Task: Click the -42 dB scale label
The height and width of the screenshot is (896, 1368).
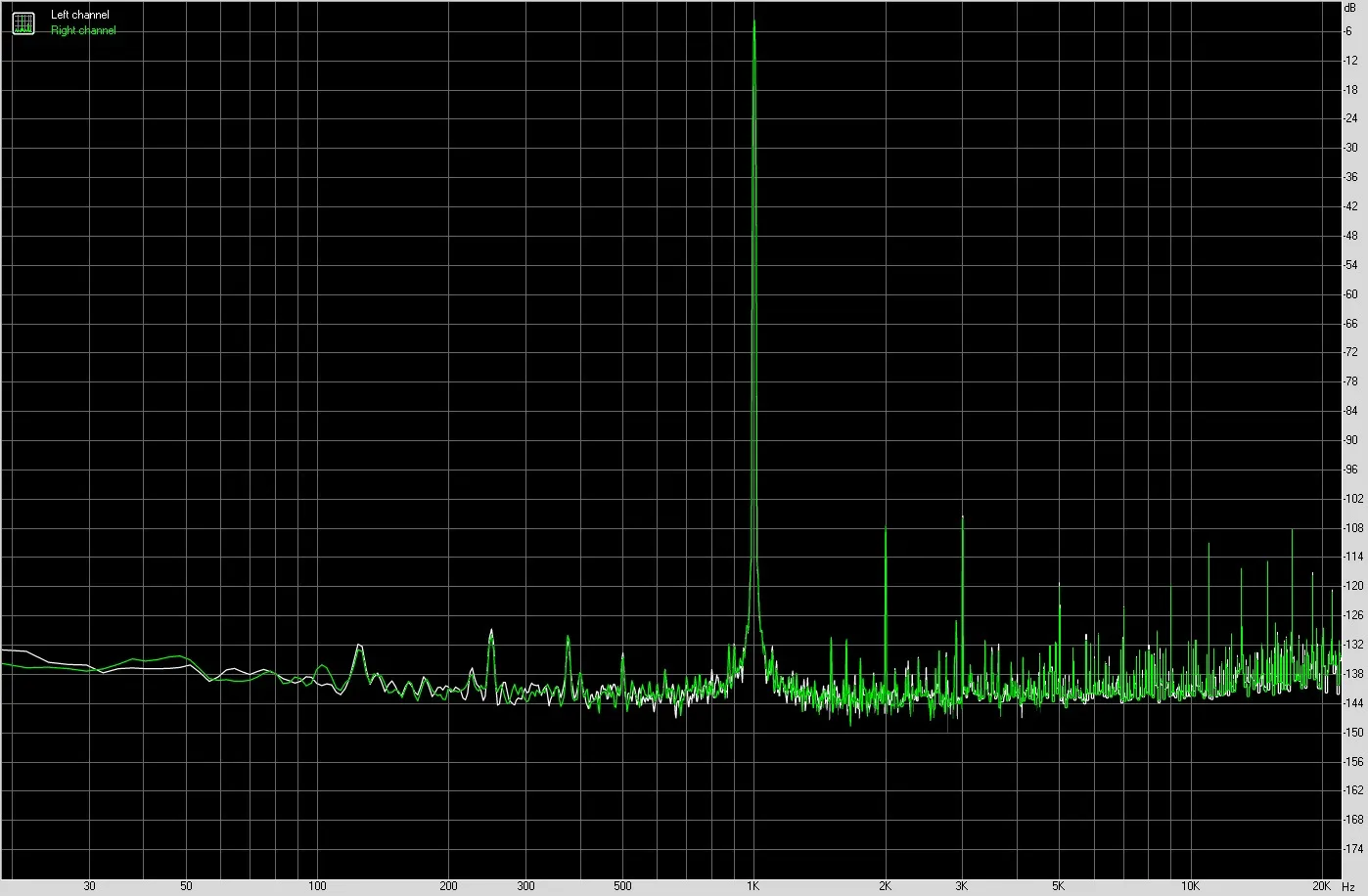Action: [x=1350, y=206]
